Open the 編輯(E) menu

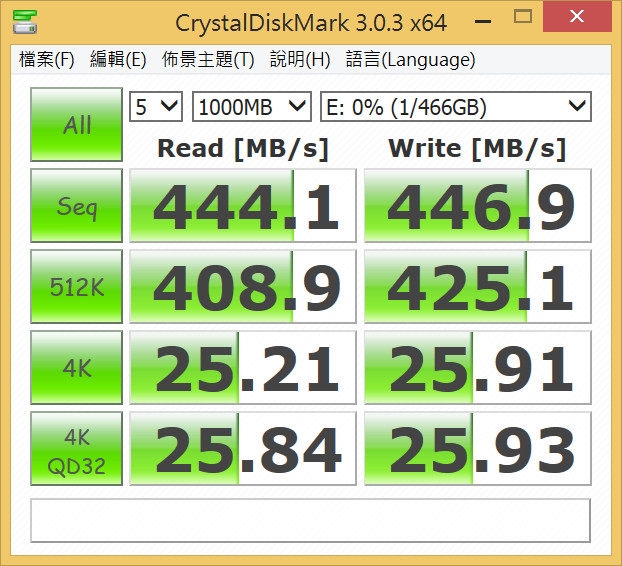coord(118,60)
